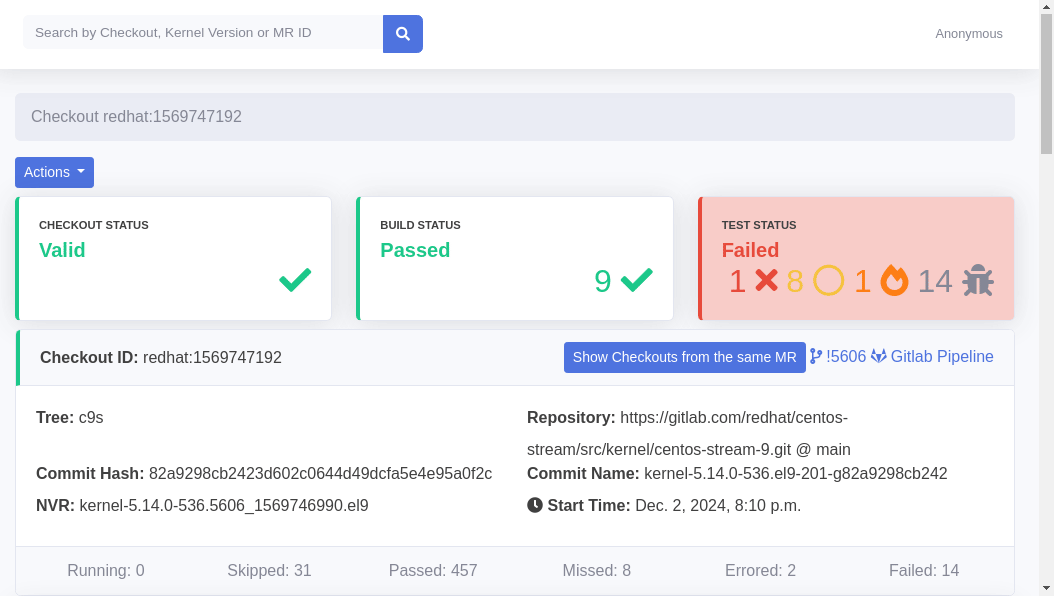The width and height of the screenshot is (1054, 596).
Task: Click the yellow circle missed tests icon
Action: [829, 281]
